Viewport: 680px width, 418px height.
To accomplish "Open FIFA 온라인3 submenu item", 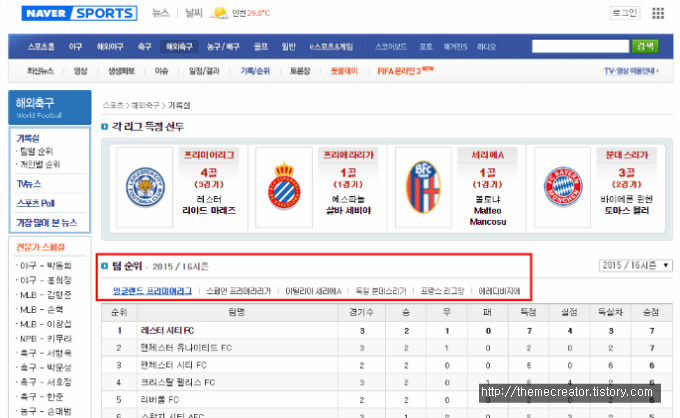I will (405, 71).
